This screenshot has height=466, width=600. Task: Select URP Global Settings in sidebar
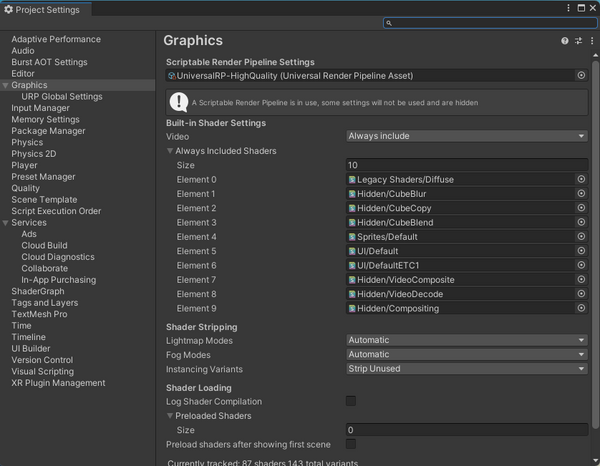(62, 97)
